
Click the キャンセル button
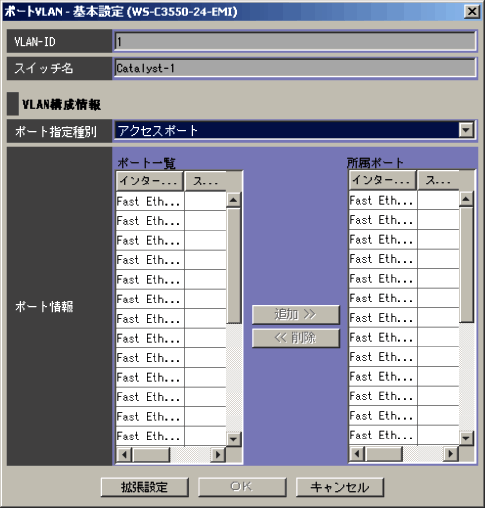pos(340,487)
